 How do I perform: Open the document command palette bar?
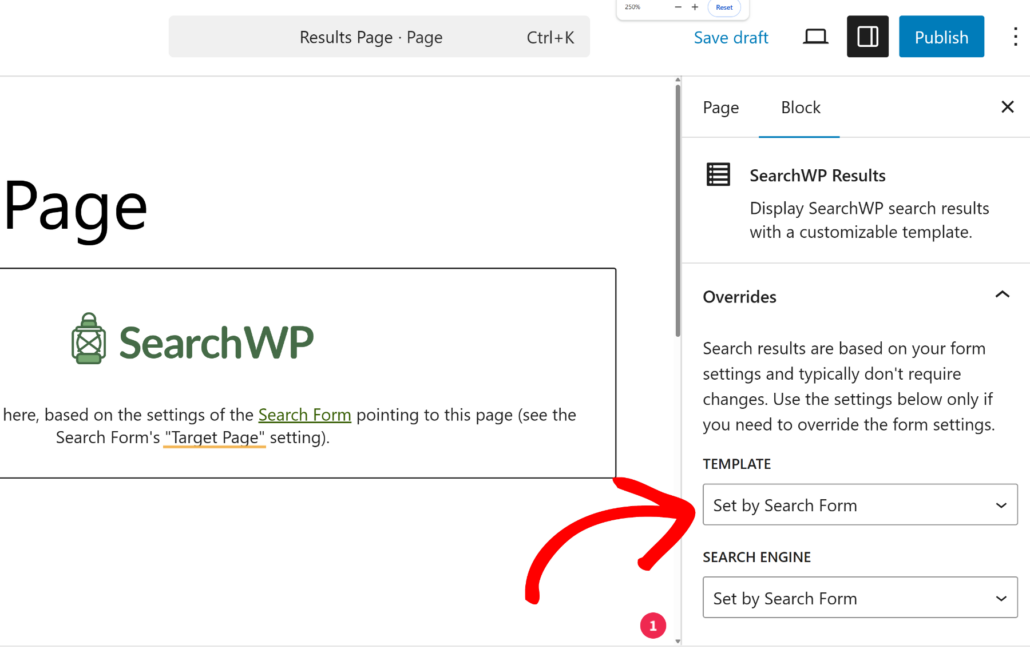pyautogui.click(x=379, y=37)
